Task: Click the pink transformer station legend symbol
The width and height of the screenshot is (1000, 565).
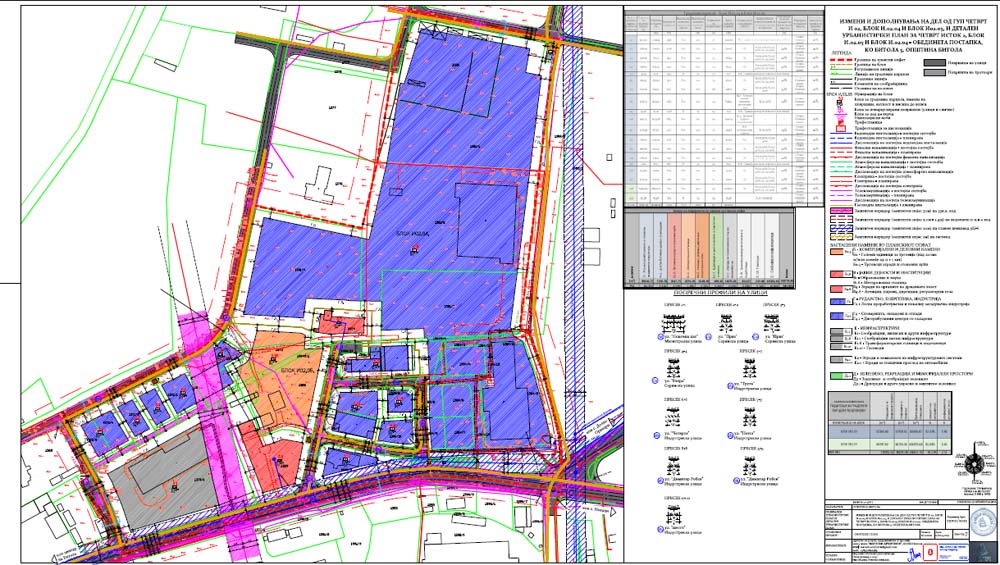Action: [841, 125]
